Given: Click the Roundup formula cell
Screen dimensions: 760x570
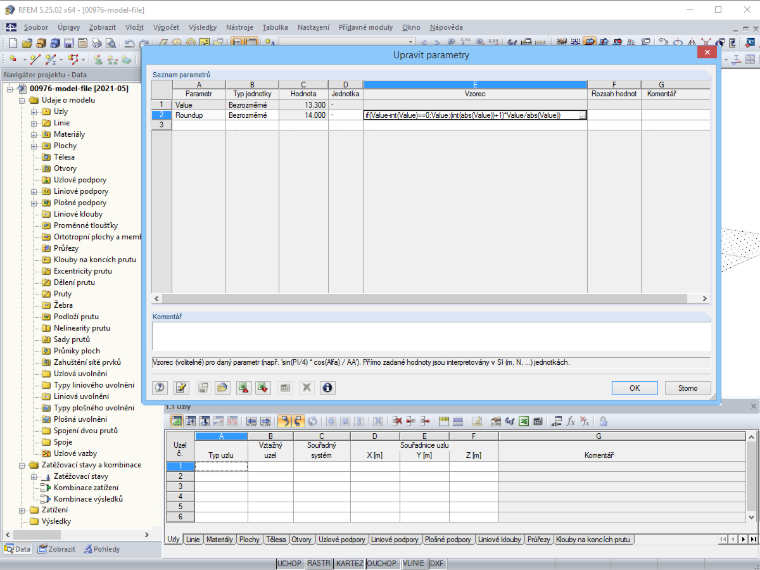Looking at the screenshot, I should 475,115.
